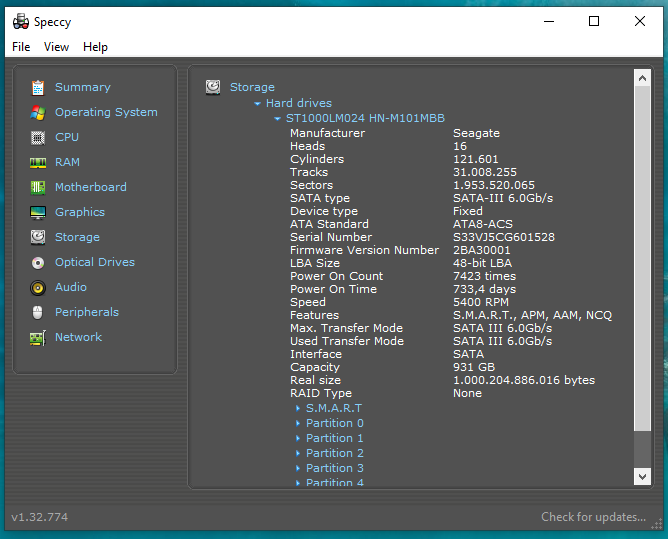Click the Network card icon

[38, 338]
